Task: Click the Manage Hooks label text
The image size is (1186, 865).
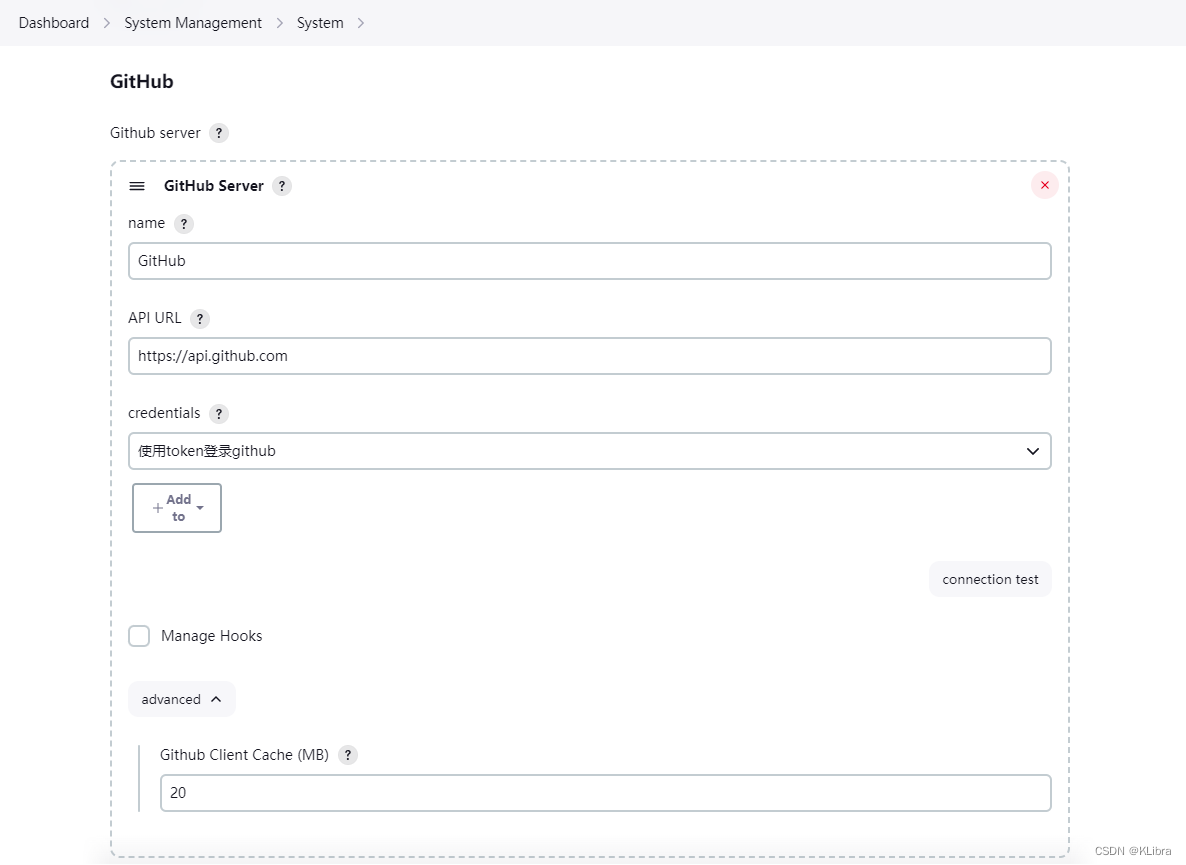Action: [x=212, y=636]
